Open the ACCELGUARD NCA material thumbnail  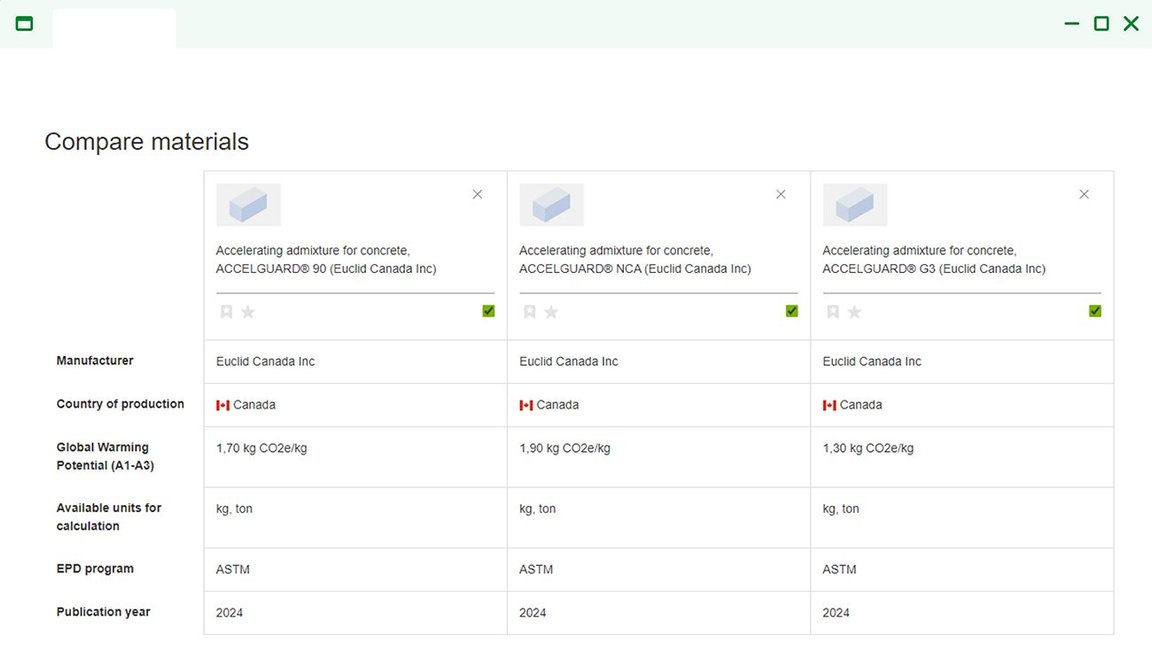pyautogui.click(x=552, y=205)
